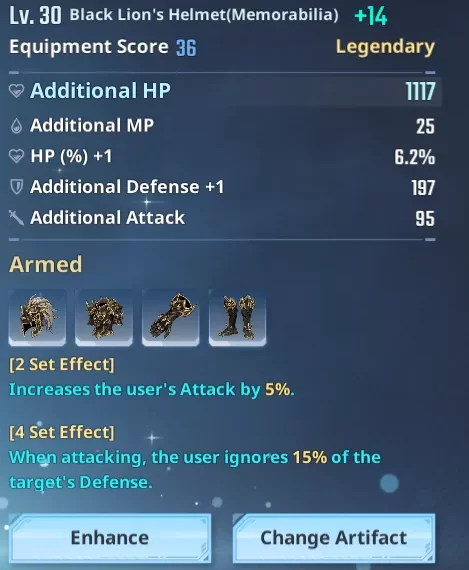This screenshot has height=570, width=469.
Task: Click the 4 Set Effect label
Action: pos(62,432)
